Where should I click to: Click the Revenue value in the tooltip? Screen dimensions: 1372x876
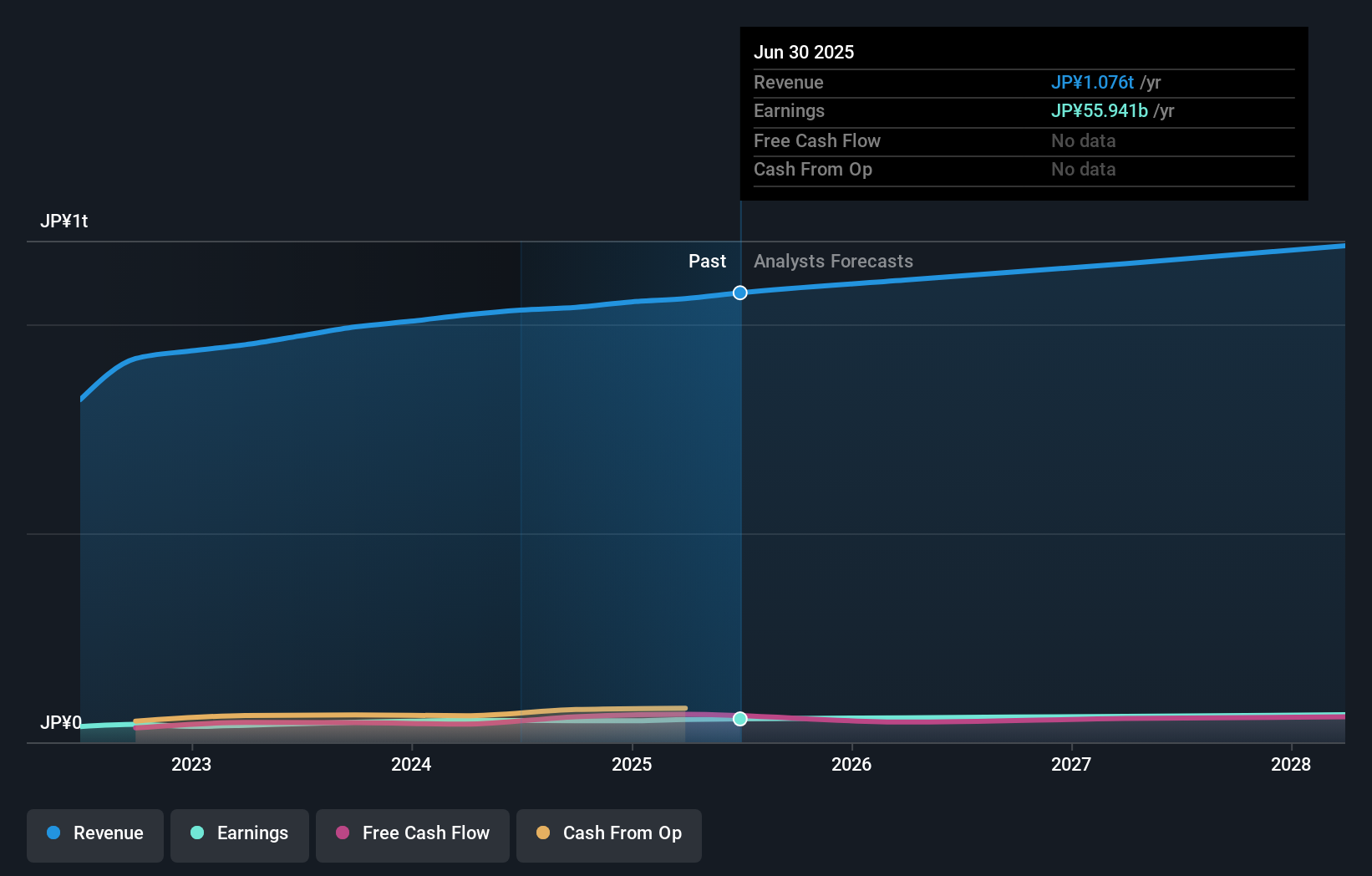pos(1091,82)
